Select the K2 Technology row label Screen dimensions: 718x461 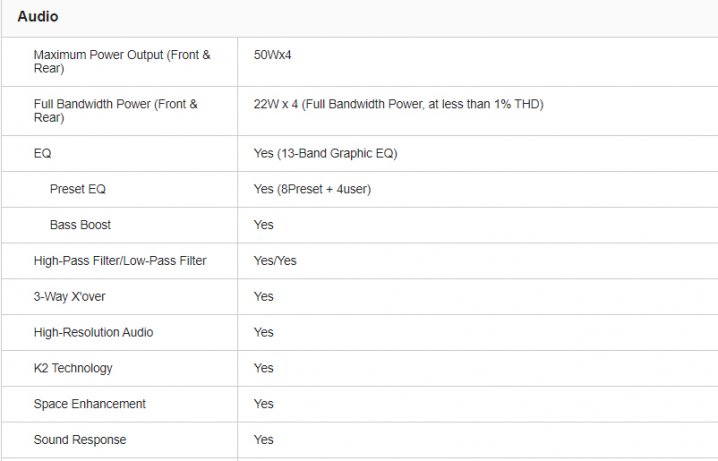click(x=73, y=368)
